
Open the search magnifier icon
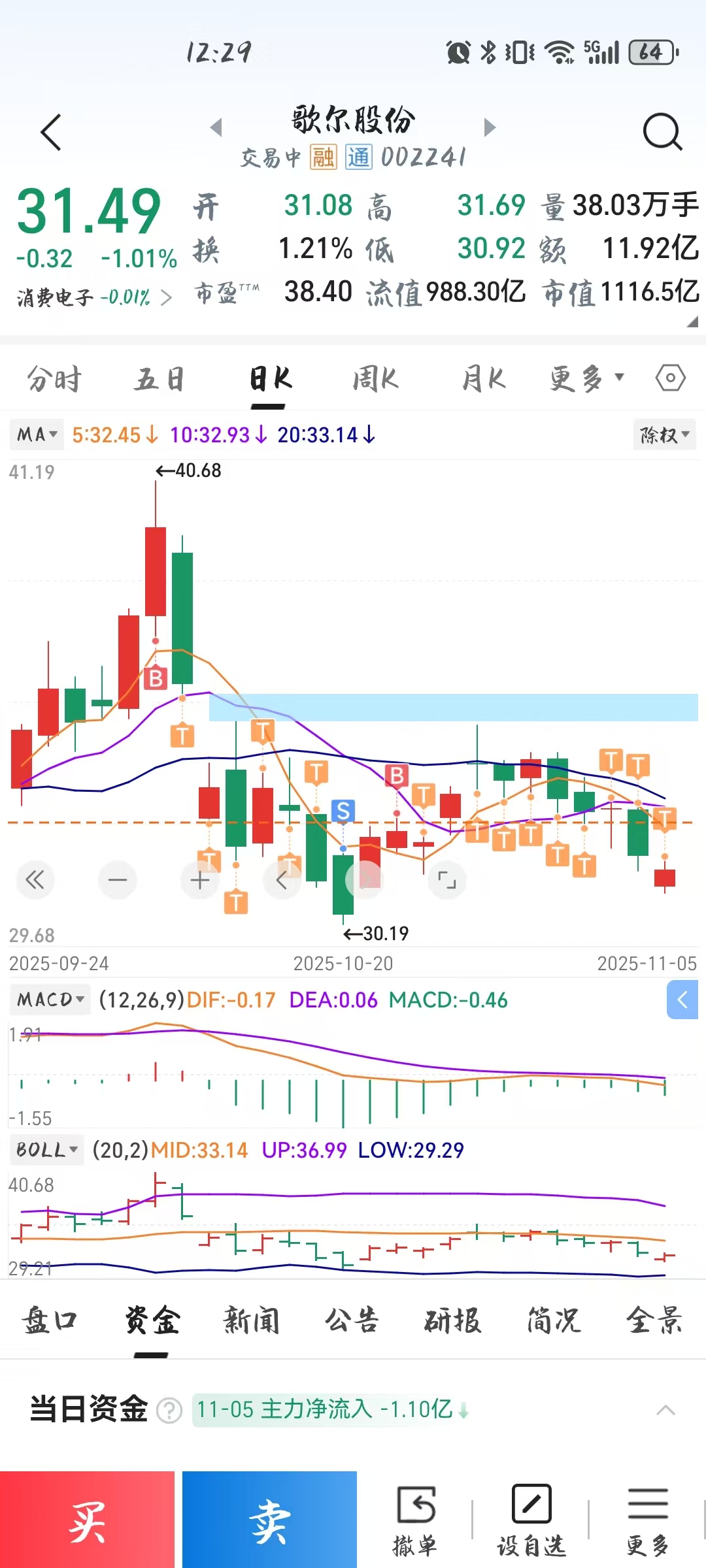click(662, 132)
